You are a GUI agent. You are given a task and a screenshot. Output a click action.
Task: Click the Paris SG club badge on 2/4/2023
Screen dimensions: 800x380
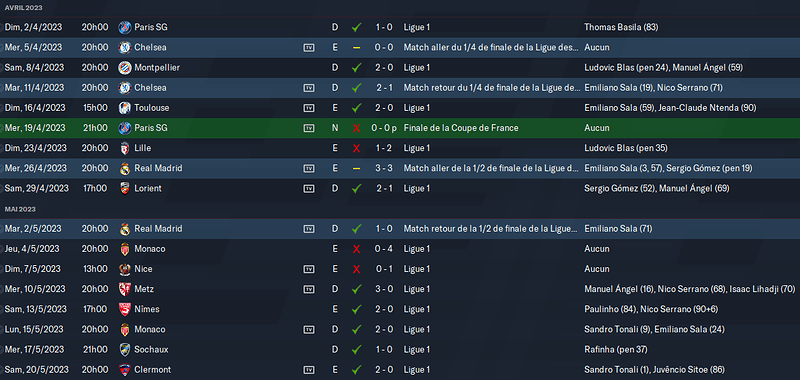pyautogui.click(x=124, y=28)
